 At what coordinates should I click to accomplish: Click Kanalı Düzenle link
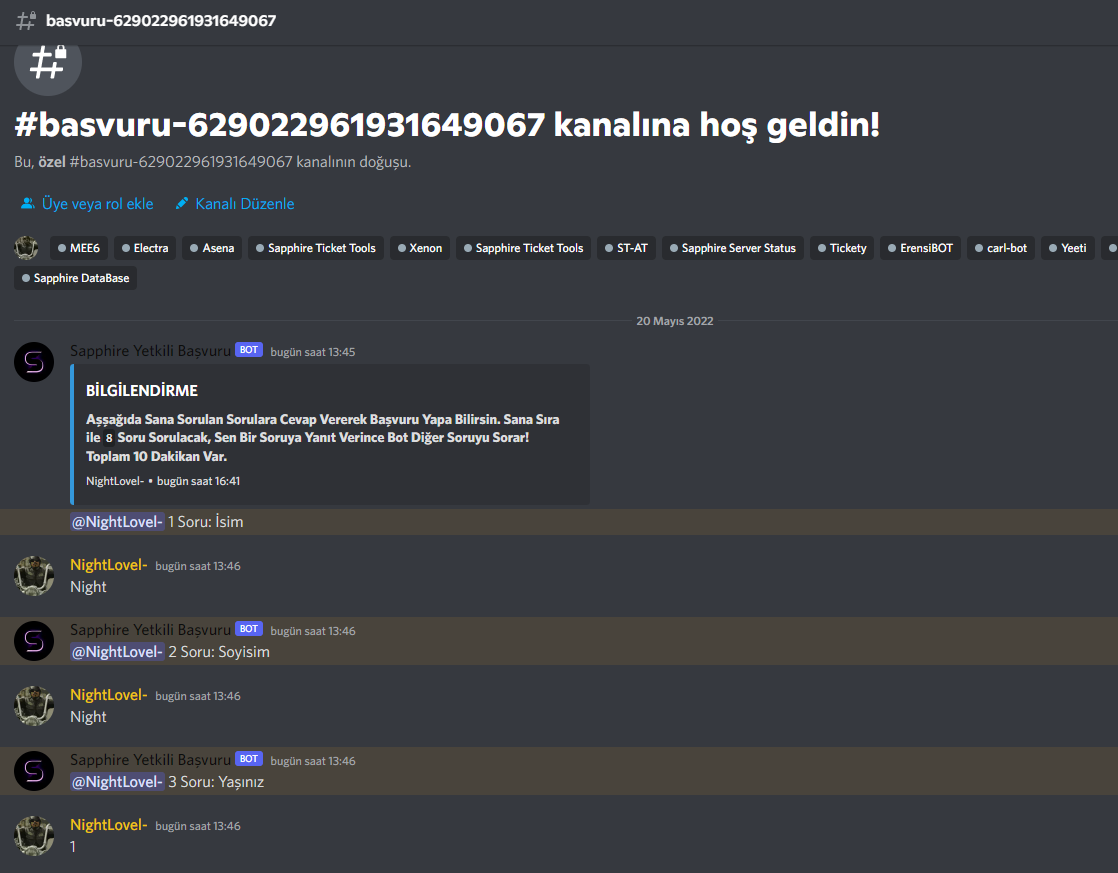click(x=245, y=203)
